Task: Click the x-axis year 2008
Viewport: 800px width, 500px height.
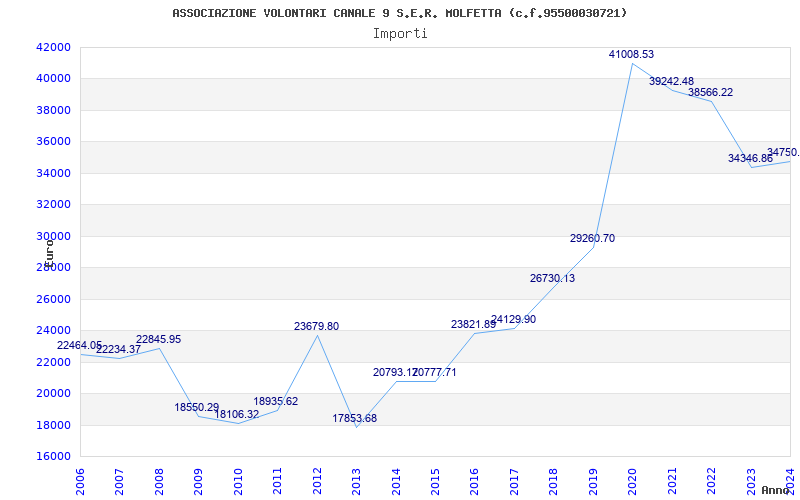Action: coord(159,482)
